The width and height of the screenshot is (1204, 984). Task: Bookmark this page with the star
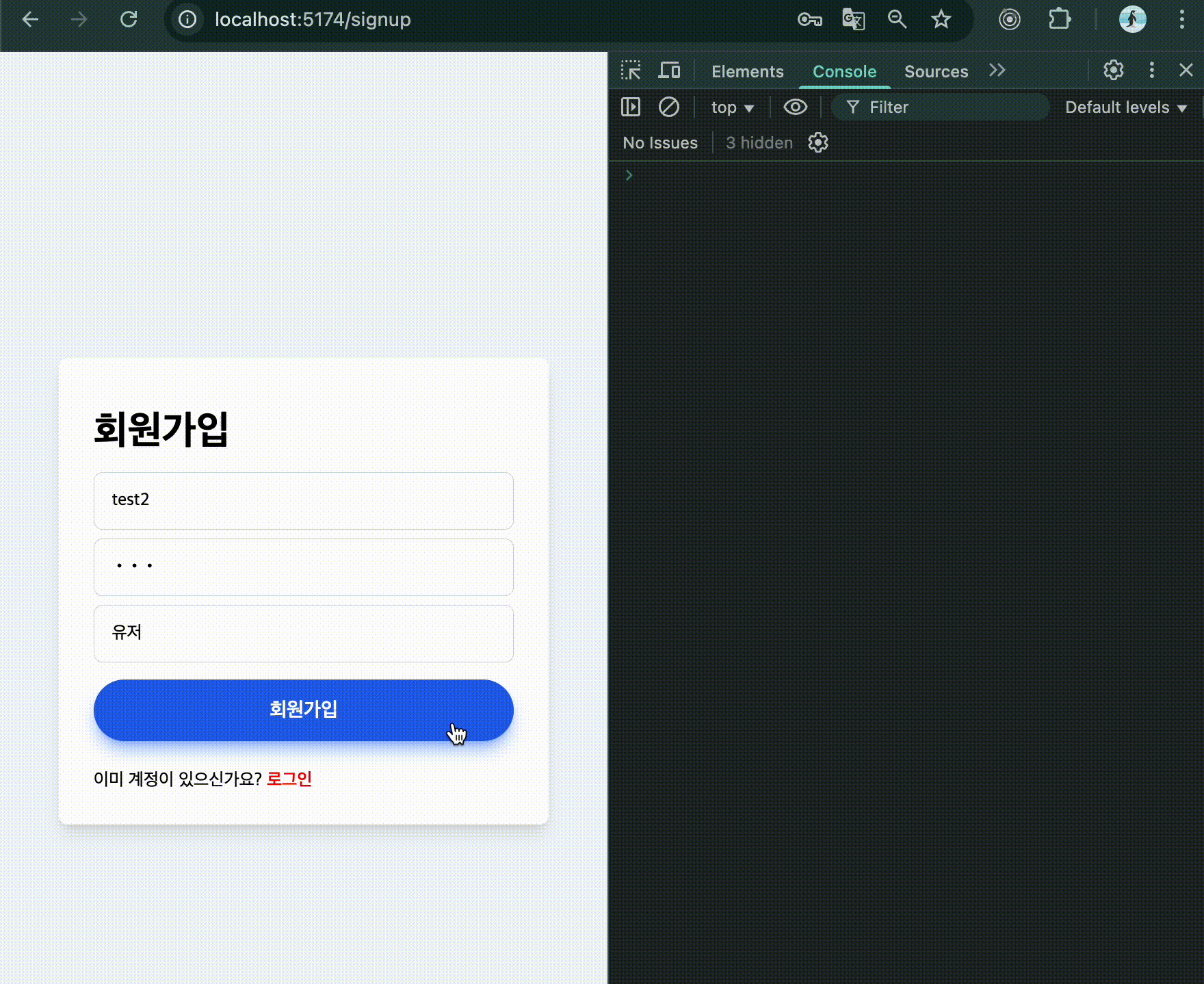click(x=941, y=19)
